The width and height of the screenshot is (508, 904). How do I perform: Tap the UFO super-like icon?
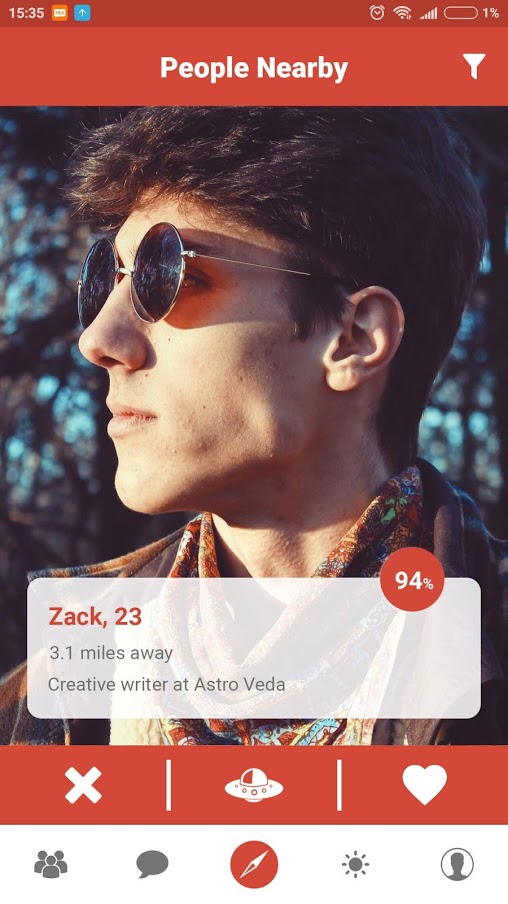click(254, 785)
